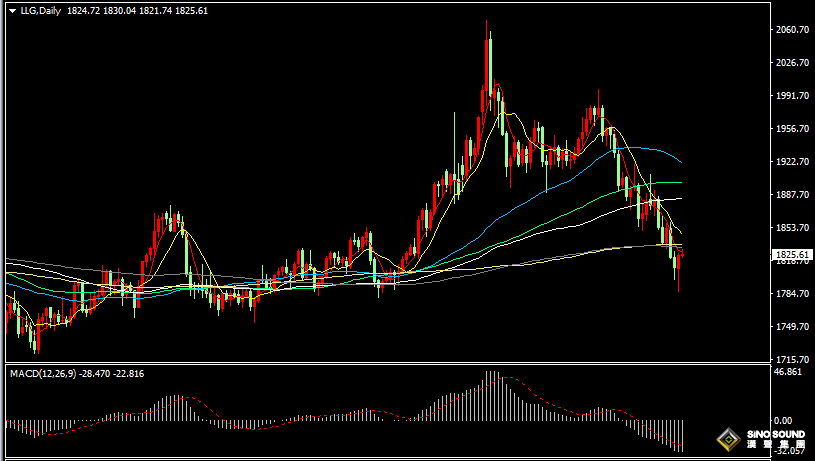Select the LLG,Daily chart title text
The height and width of the screenshot is (461, 815).
[x=41, y=11]
